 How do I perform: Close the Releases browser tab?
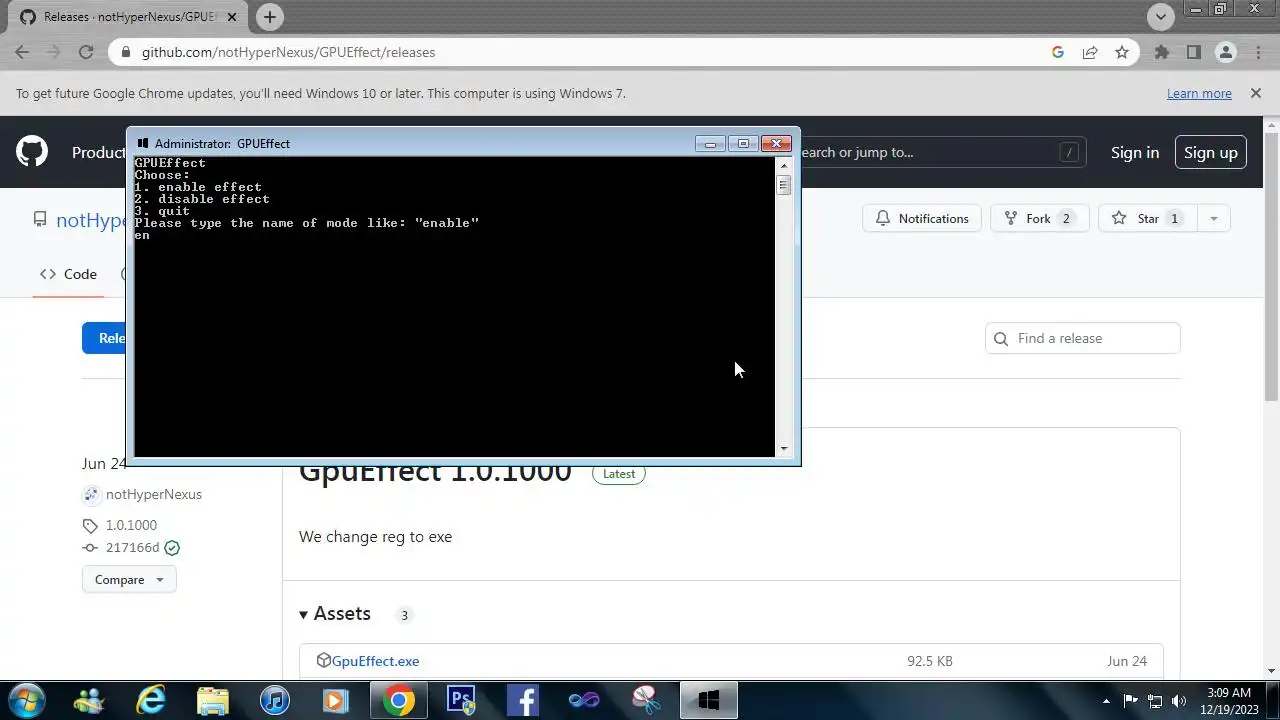click(234, 17)
